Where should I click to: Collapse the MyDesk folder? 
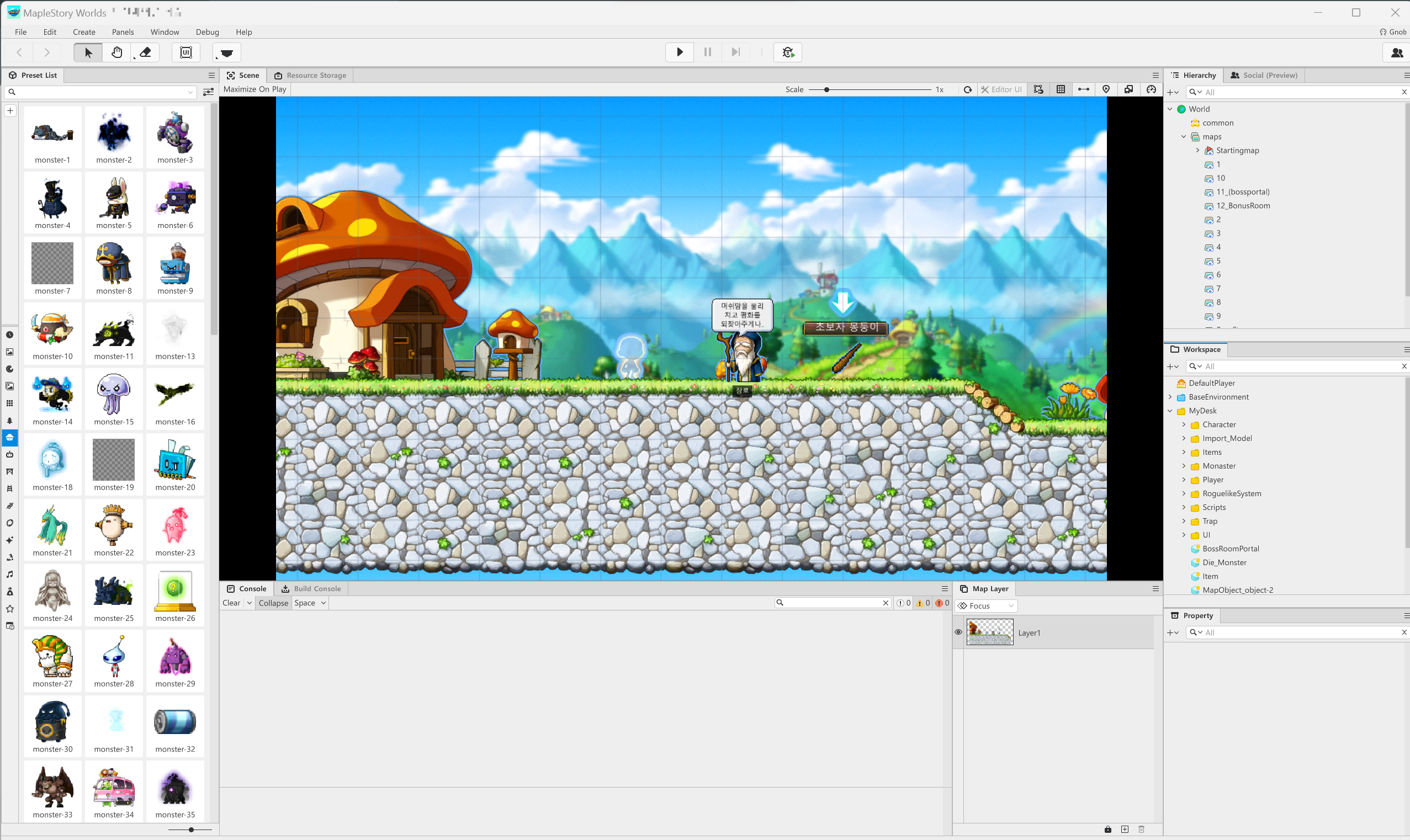[x=1170, y=411]
